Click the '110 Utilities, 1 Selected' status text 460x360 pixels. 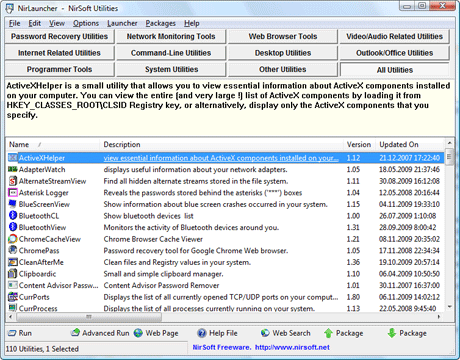click(42, 349)
